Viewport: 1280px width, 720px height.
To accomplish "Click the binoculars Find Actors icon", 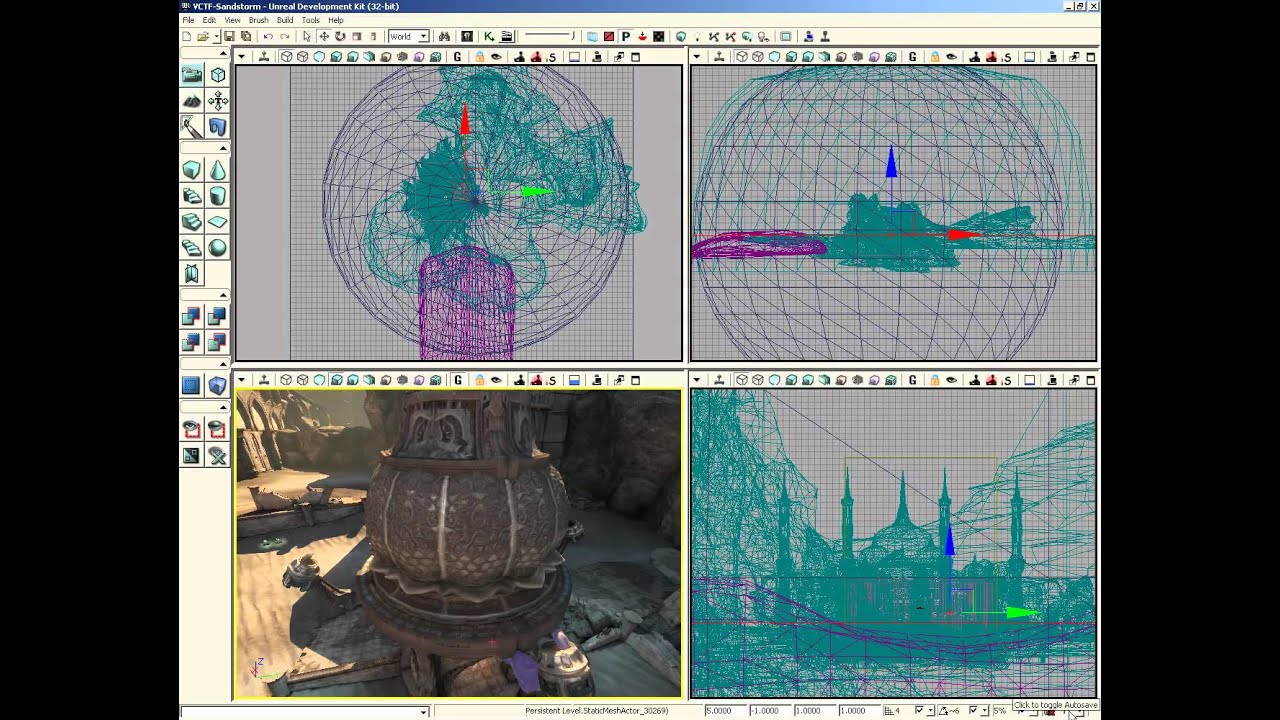I will (x=444, y=37).
